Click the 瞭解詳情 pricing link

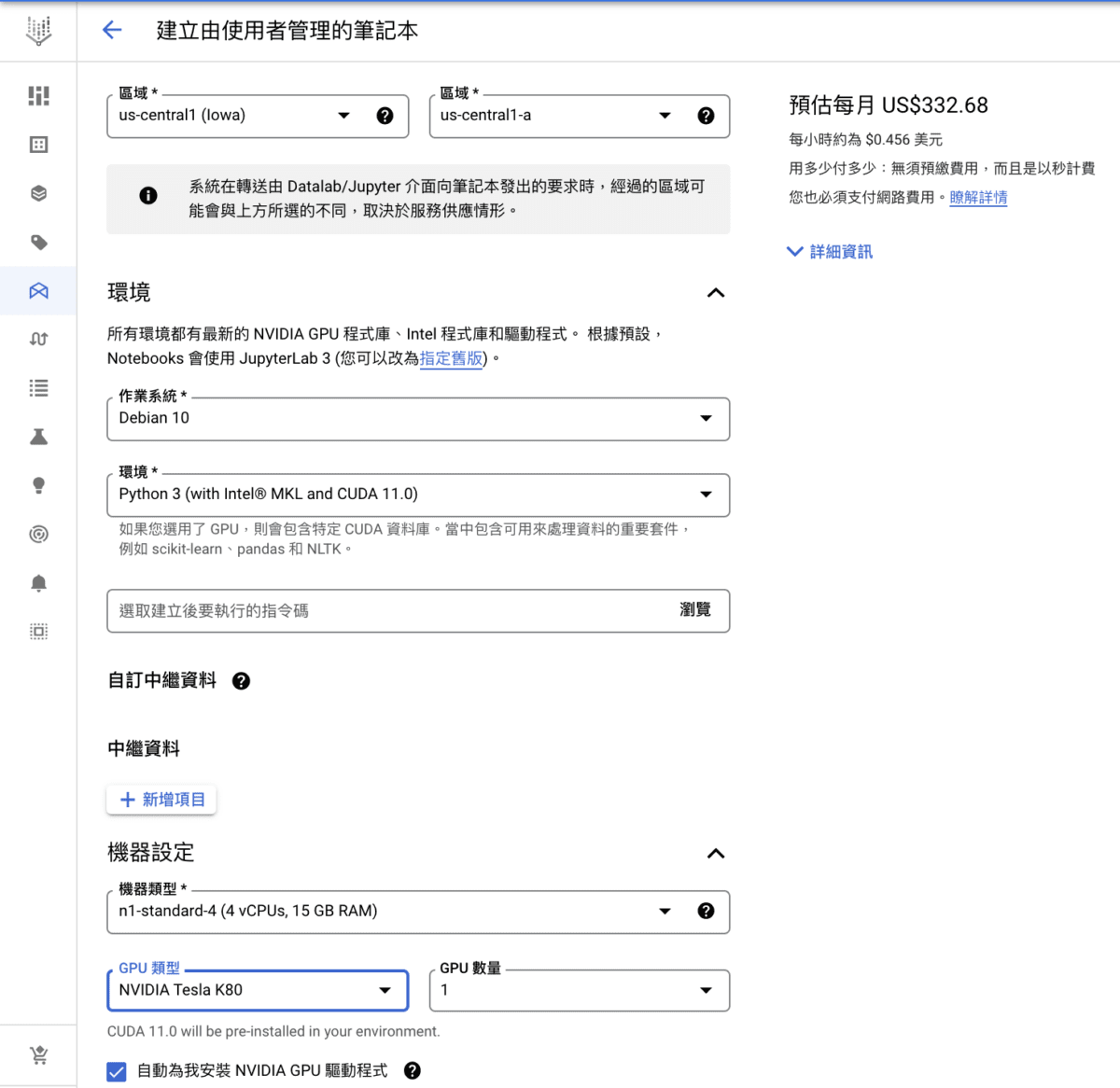pos(978,197)
